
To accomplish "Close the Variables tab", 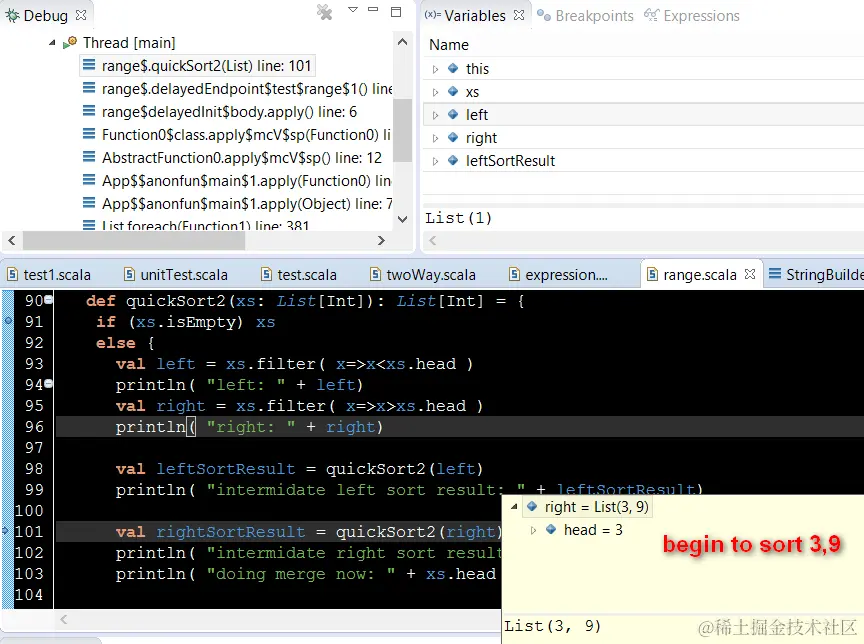I will (519, 15).
